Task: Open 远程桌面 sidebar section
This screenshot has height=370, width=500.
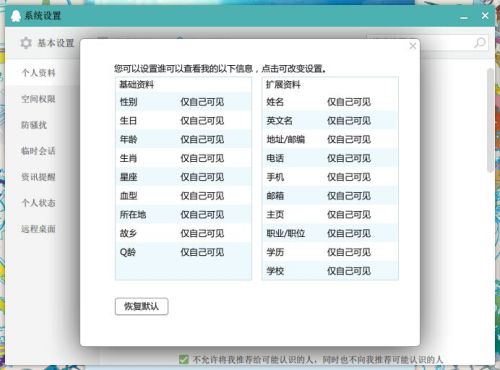Action: pyautogui.click(x=38, y=229)
